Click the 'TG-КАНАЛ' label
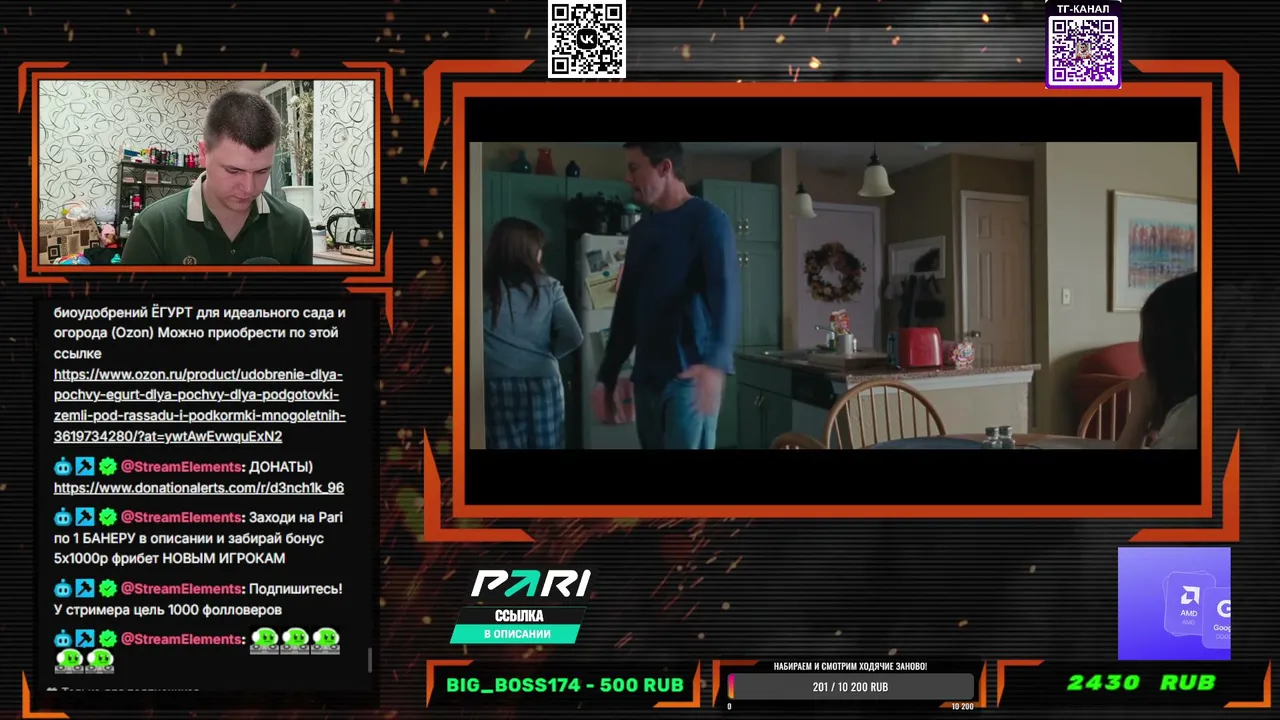The image size is (1280, 720). [1083, 9]
